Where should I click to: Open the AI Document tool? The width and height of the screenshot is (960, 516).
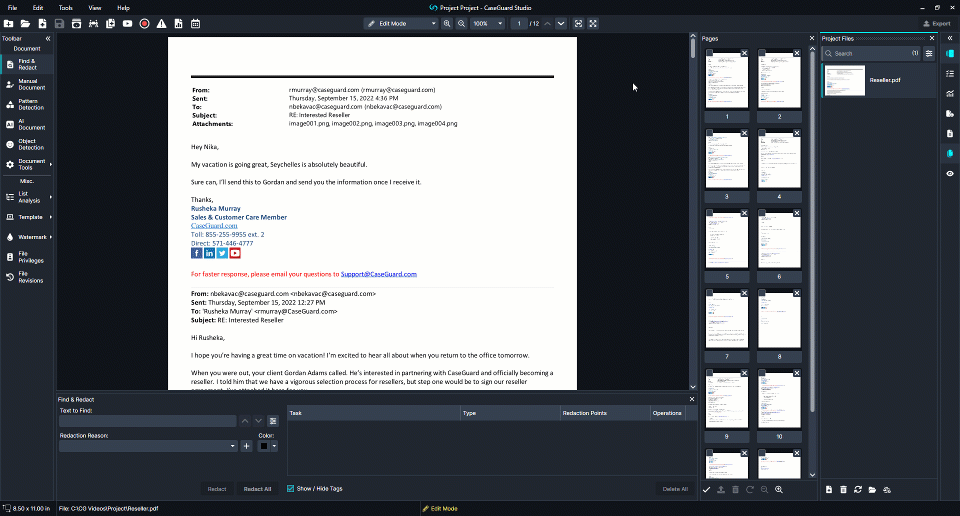(27, 124)
